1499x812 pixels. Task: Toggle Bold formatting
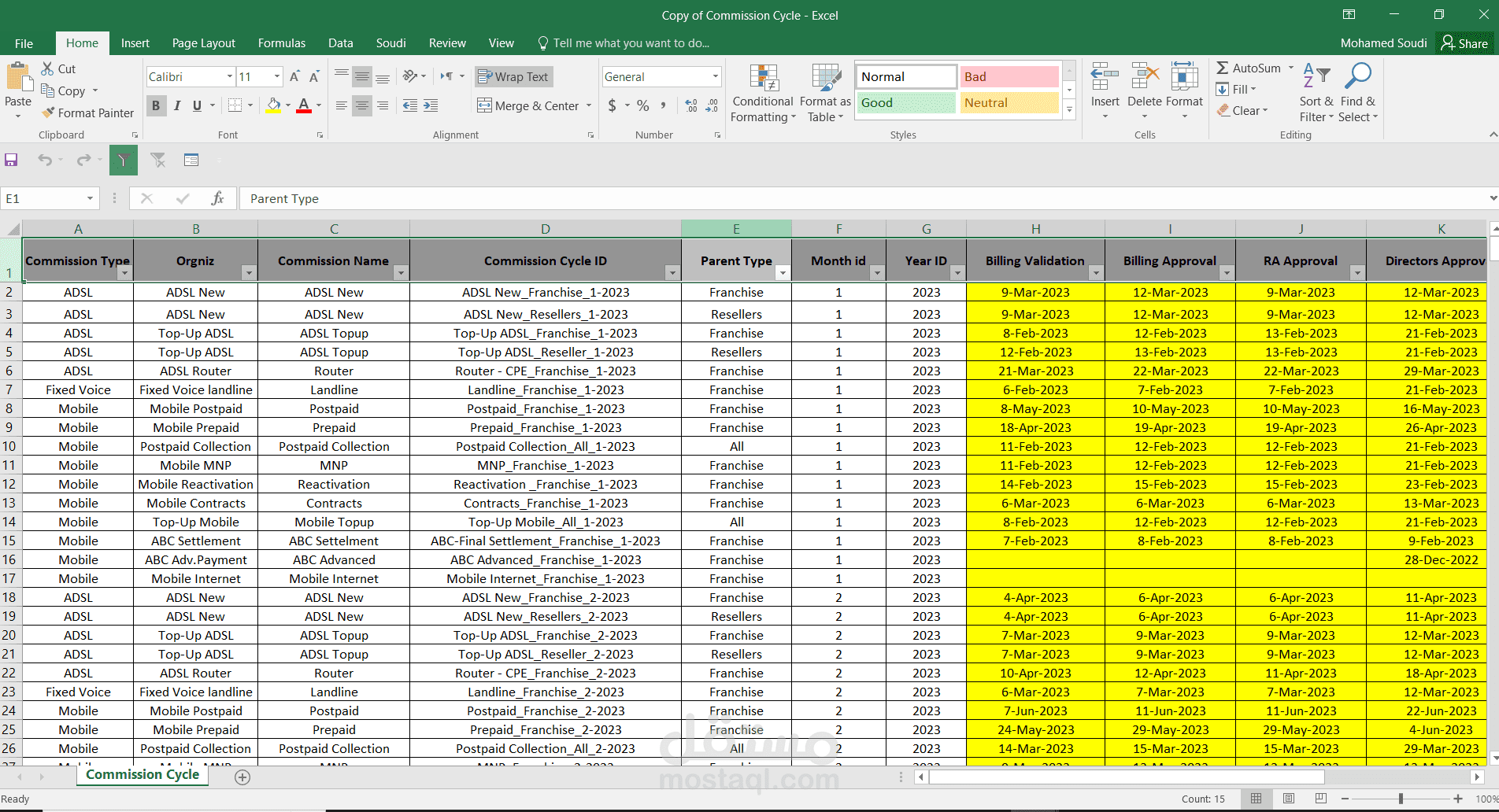click(156, 105)
